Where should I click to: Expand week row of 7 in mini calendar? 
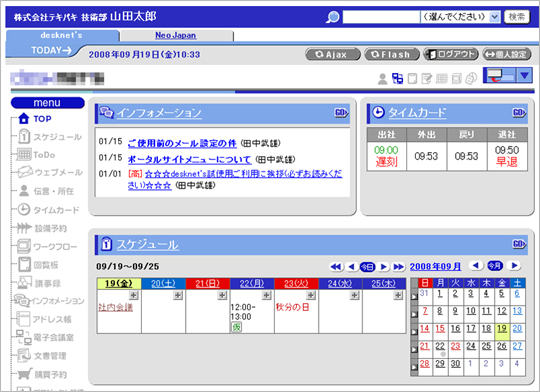click(x=414, y=314)
